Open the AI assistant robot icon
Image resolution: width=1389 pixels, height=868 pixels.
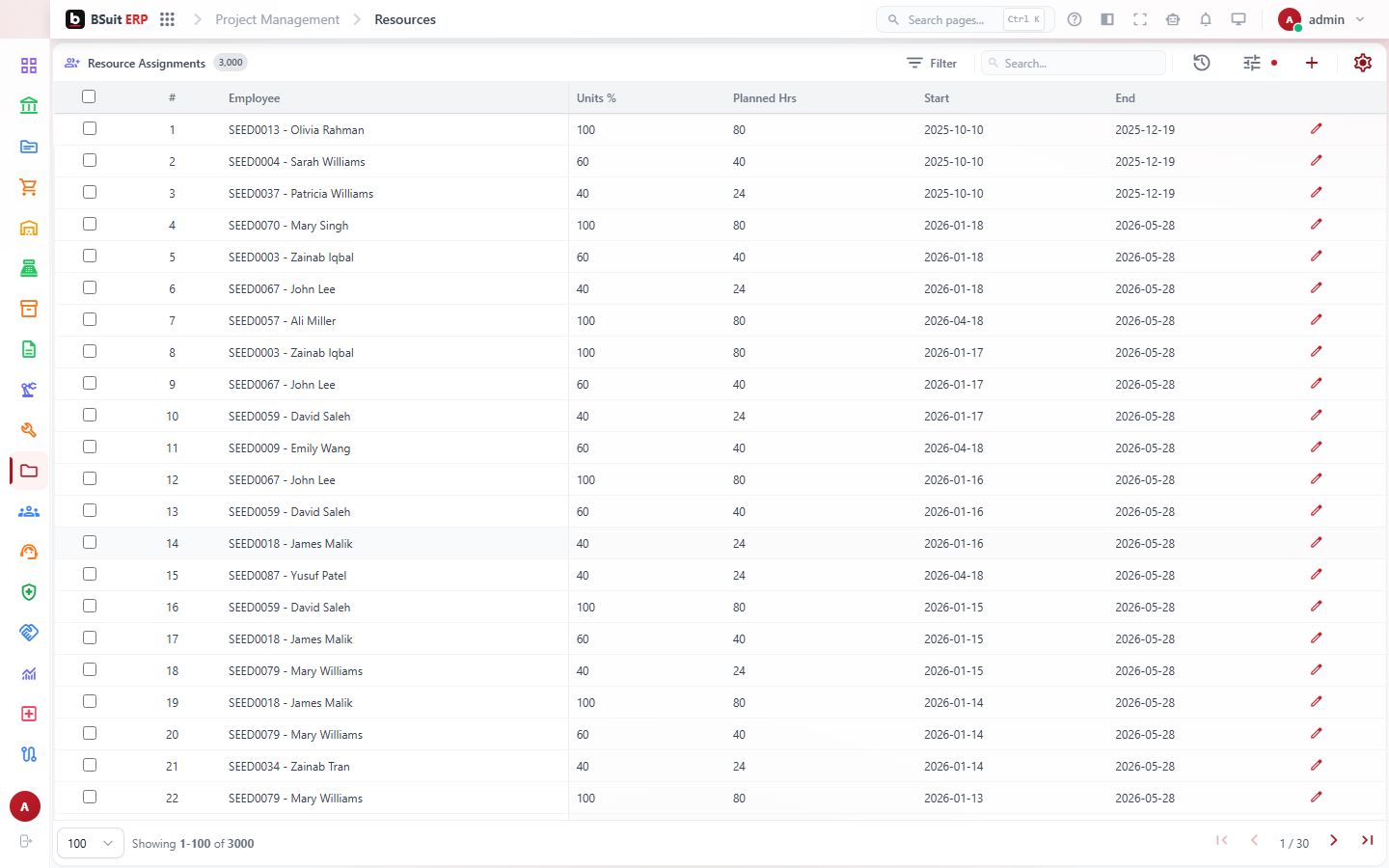click(1173, 19)
